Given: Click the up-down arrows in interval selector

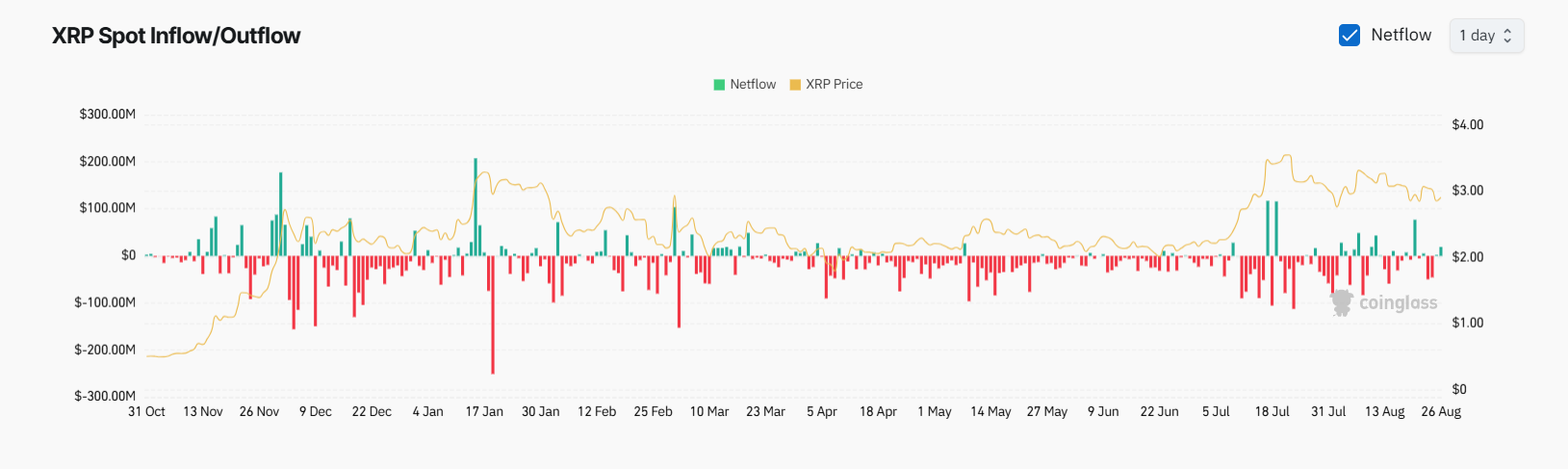Looking at the screenshot, I should point(1507,36).
